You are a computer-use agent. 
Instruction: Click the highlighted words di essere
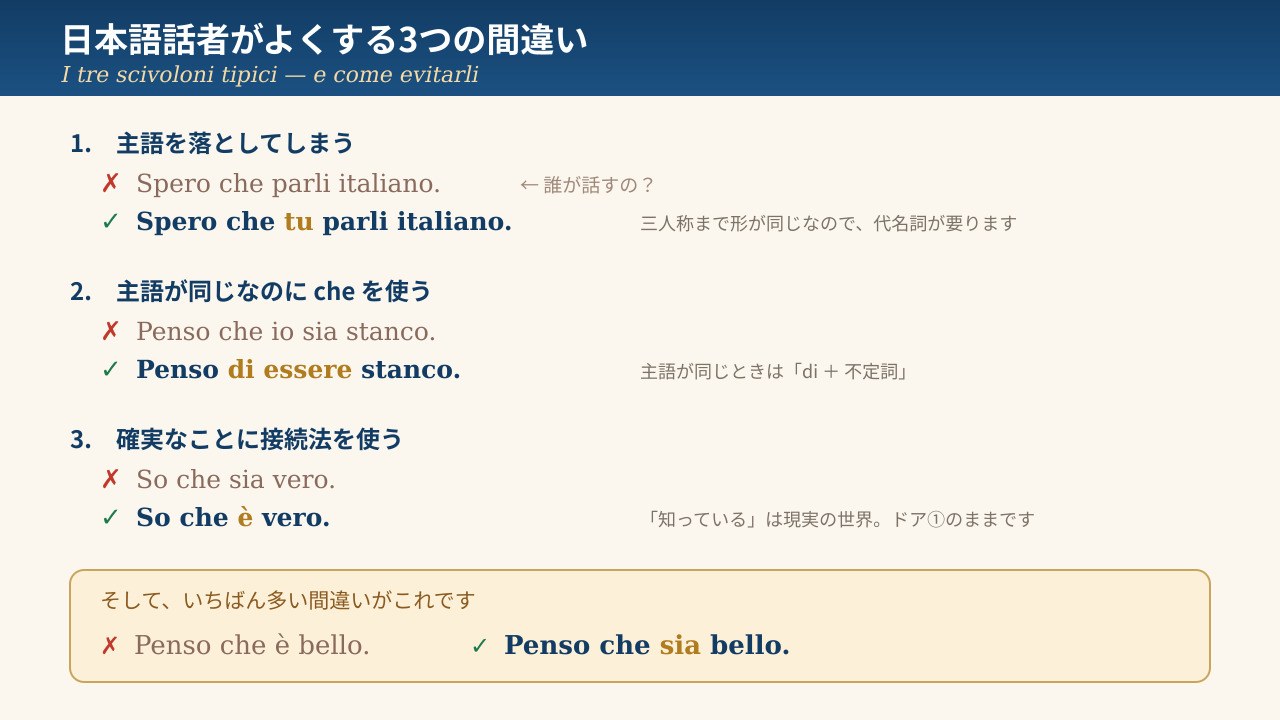click(290, 370)
